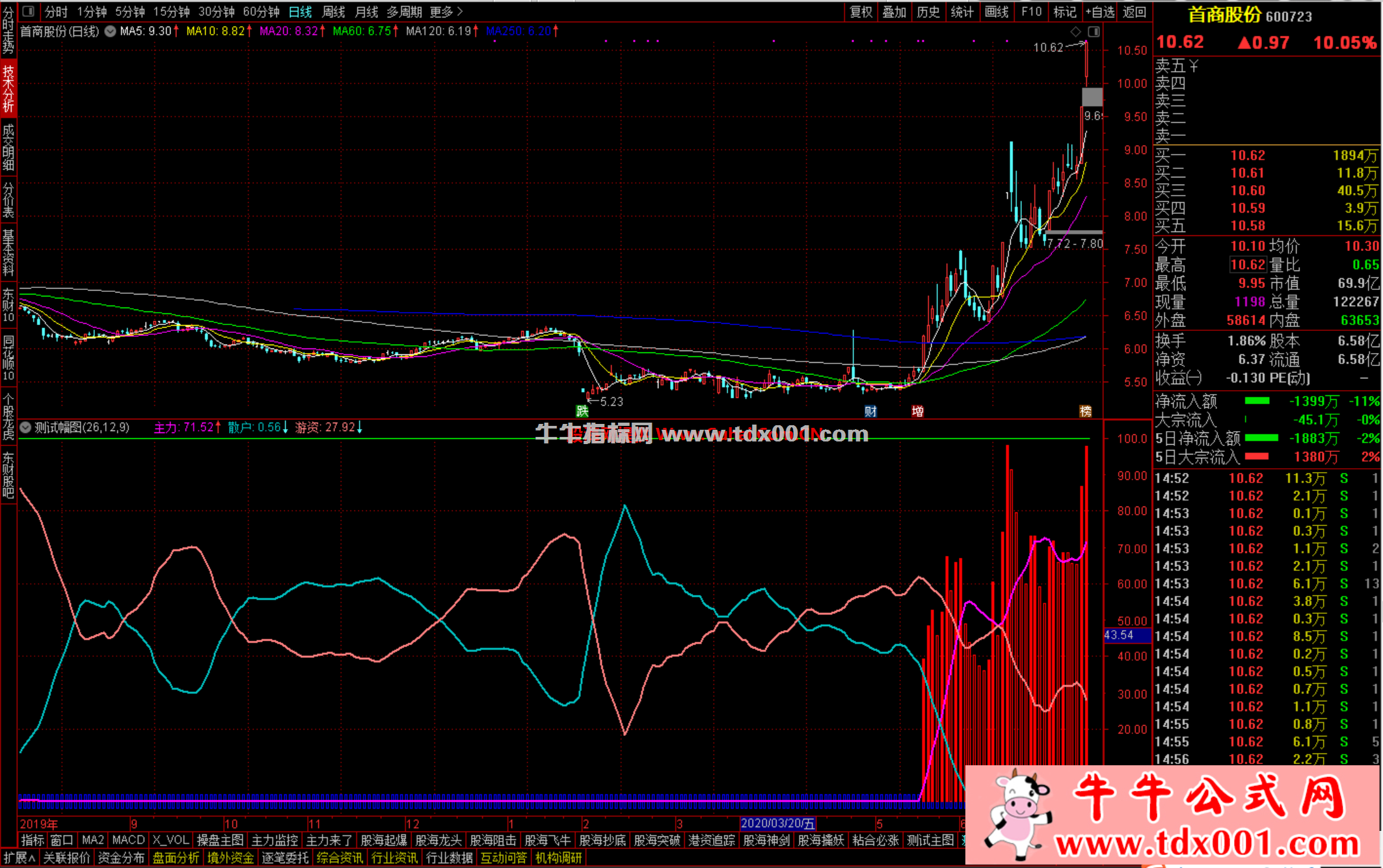Open the 关联报价 bottom tab
This screenshot has width=1383, height=868.
click(67, 858)
